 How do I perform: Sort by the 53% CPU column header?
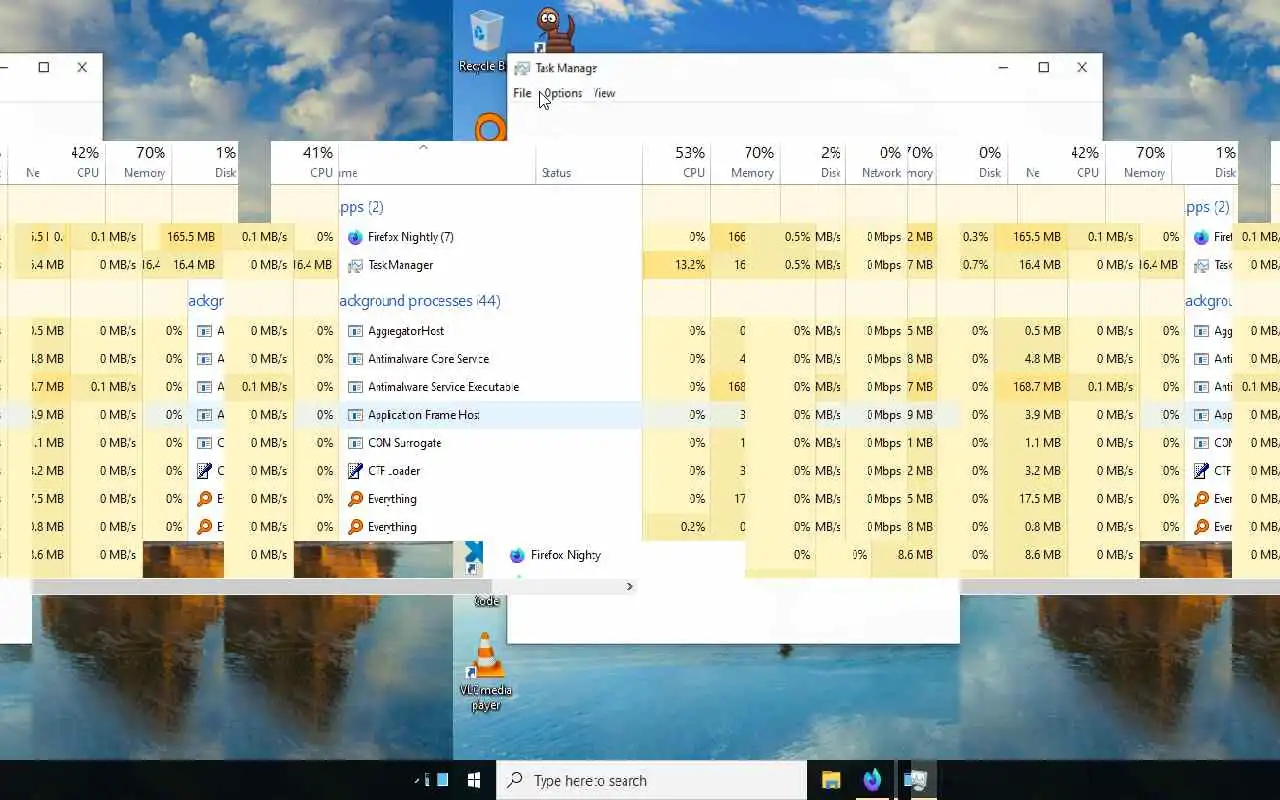(677, 162)
